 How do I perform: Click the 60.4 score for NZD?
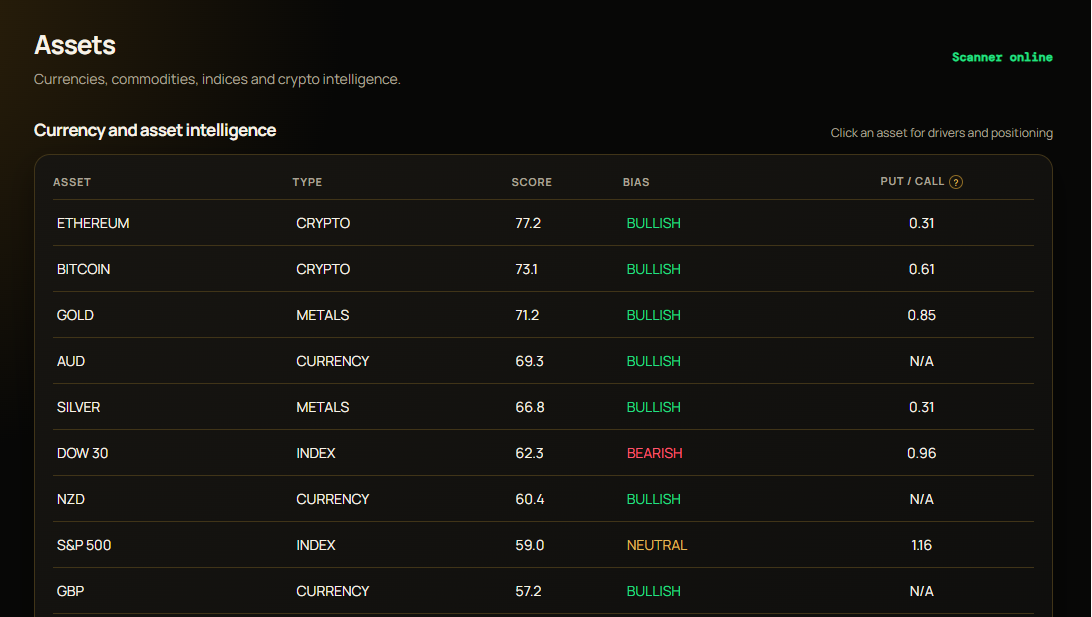pos(530,499)
